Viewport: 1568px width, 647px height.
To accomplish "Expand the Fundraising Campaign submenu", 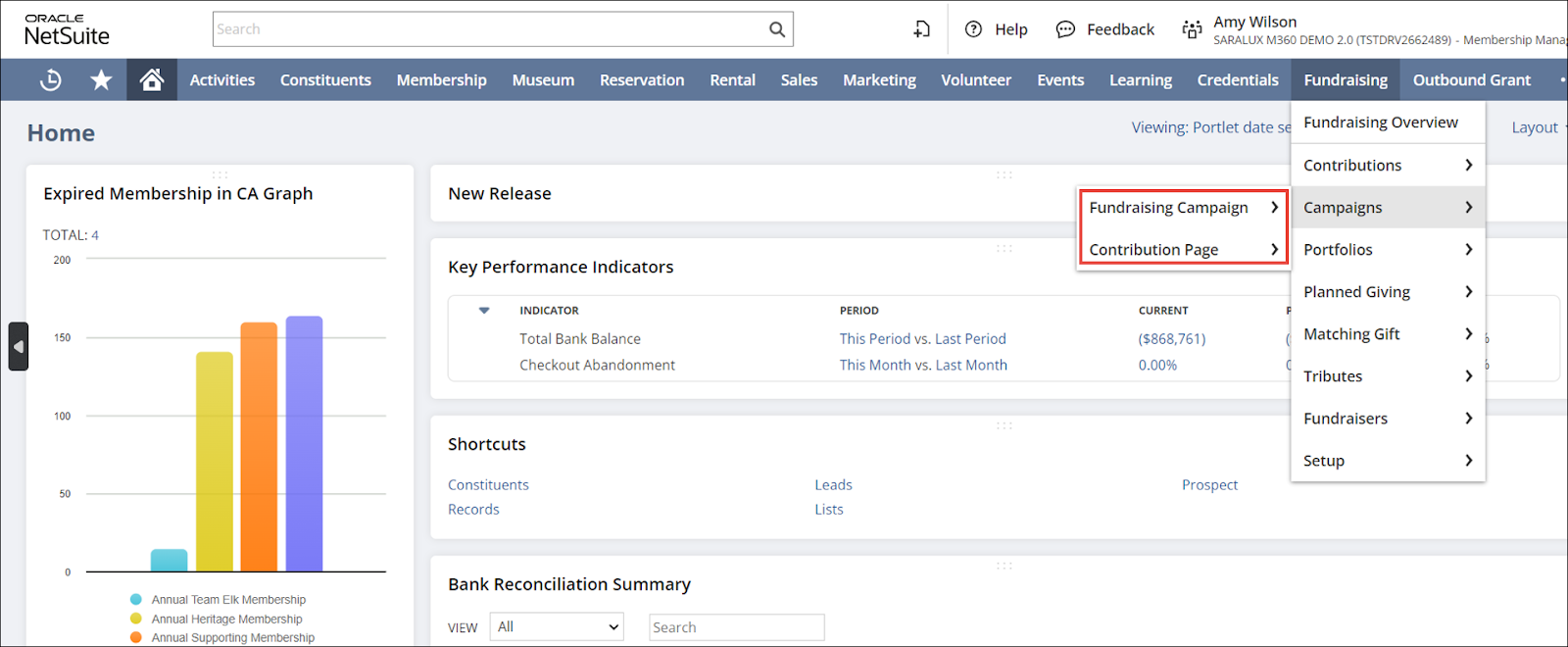I will point(1183,208).
